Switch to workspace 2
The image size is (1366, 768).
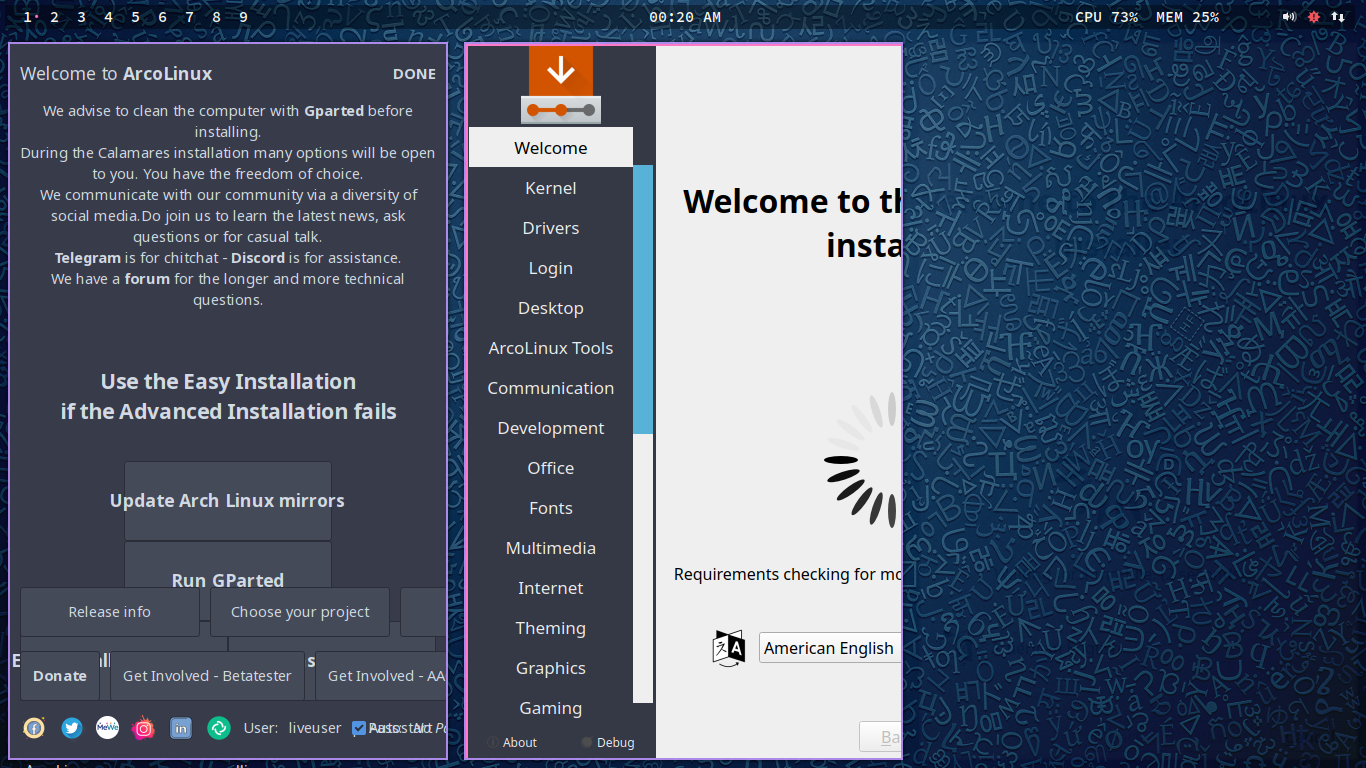[x=54, y=17]
